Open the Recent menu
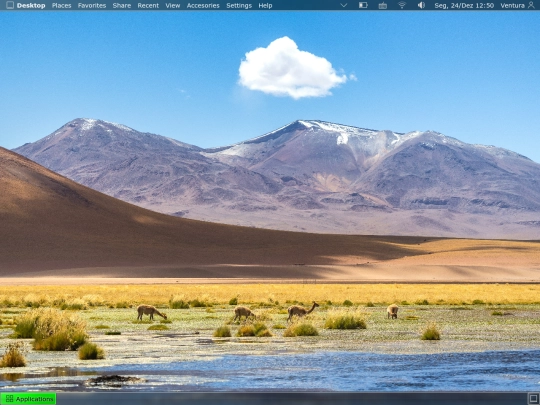This screenshot has width=540, height=405. [148, 6]
